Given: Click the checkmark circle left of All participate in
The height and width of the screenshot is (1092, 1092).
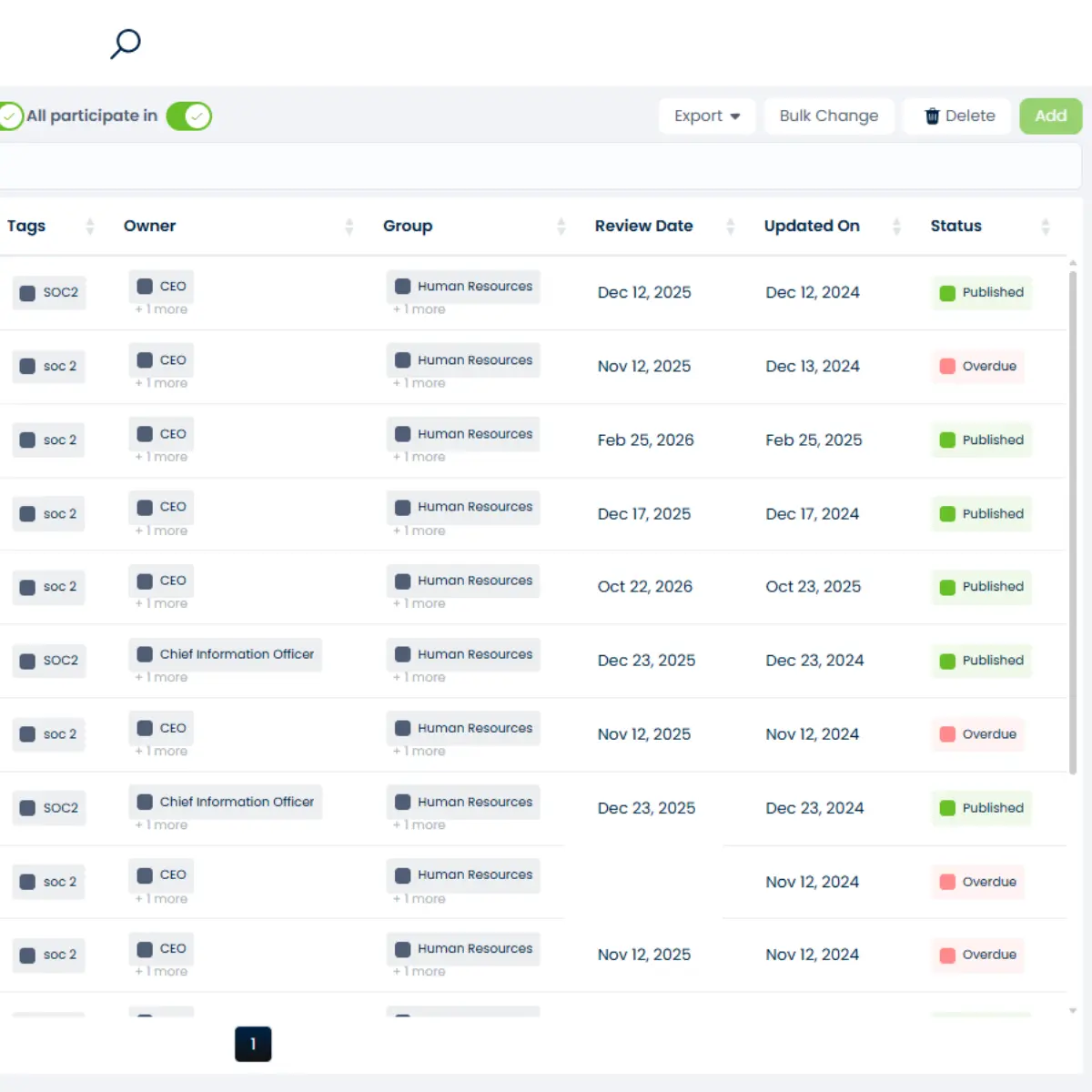Looking at the screenshot, I should 10,116.
